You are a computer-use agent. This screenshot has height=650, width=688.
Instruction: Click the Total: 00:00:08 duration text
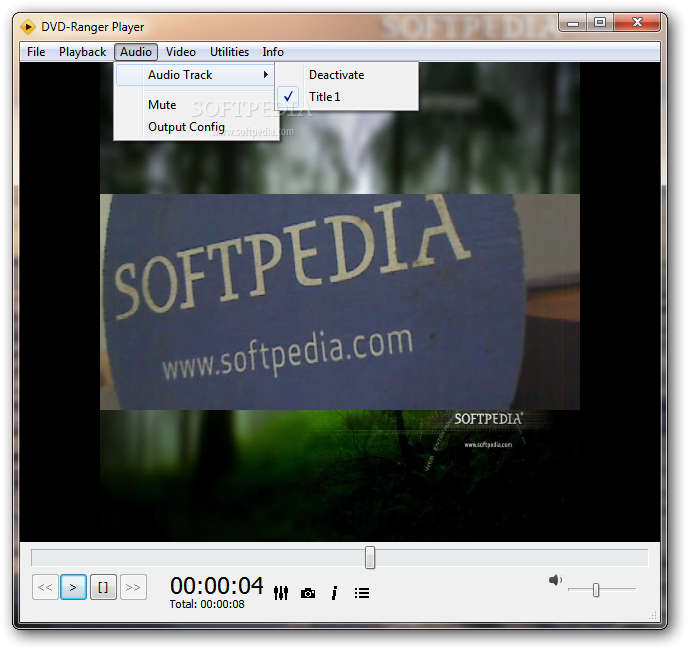coord(207,604)
